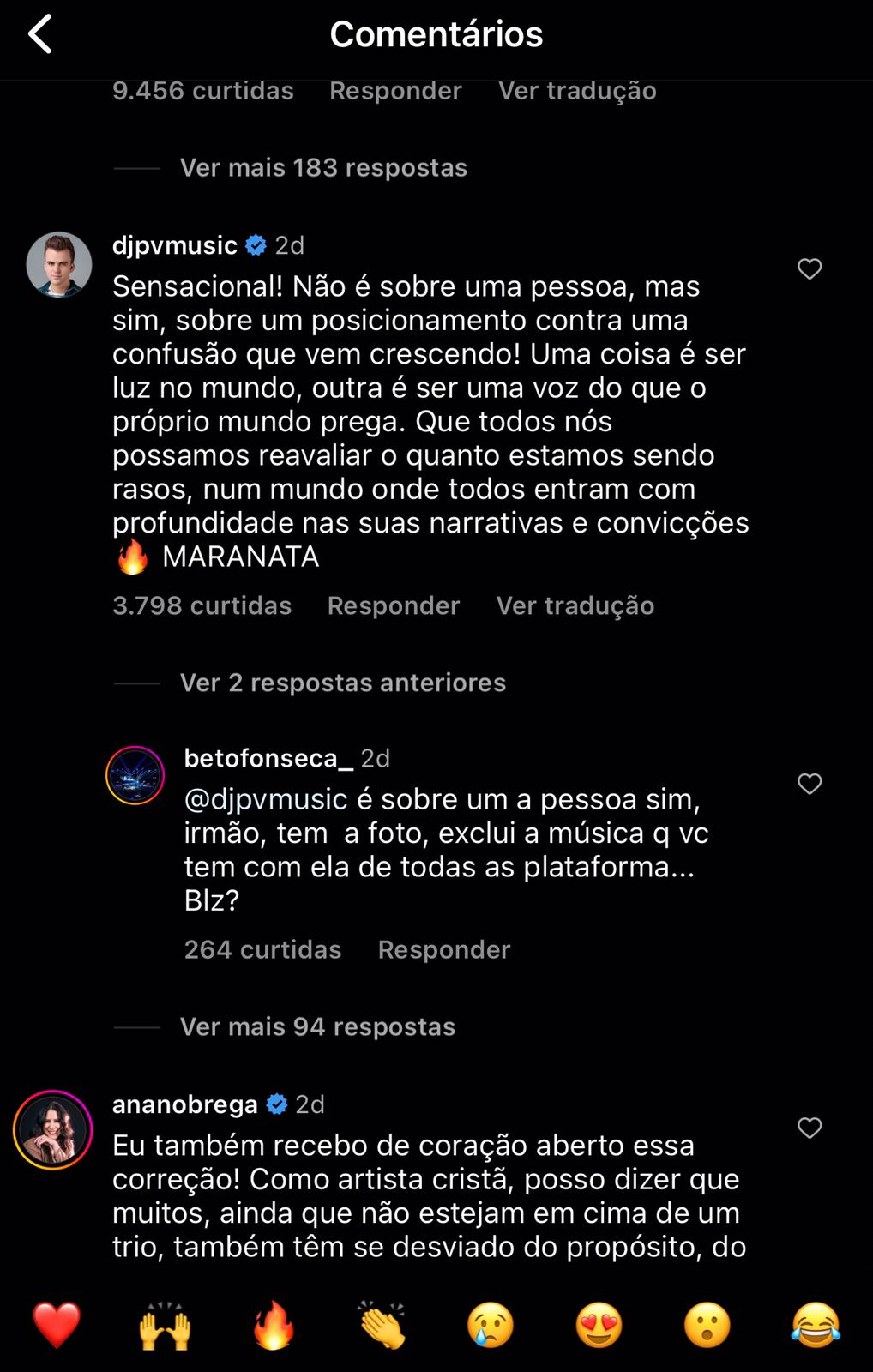
Task: Pick the fire emoji in reaction bar
Action: tap(274, 1324)
